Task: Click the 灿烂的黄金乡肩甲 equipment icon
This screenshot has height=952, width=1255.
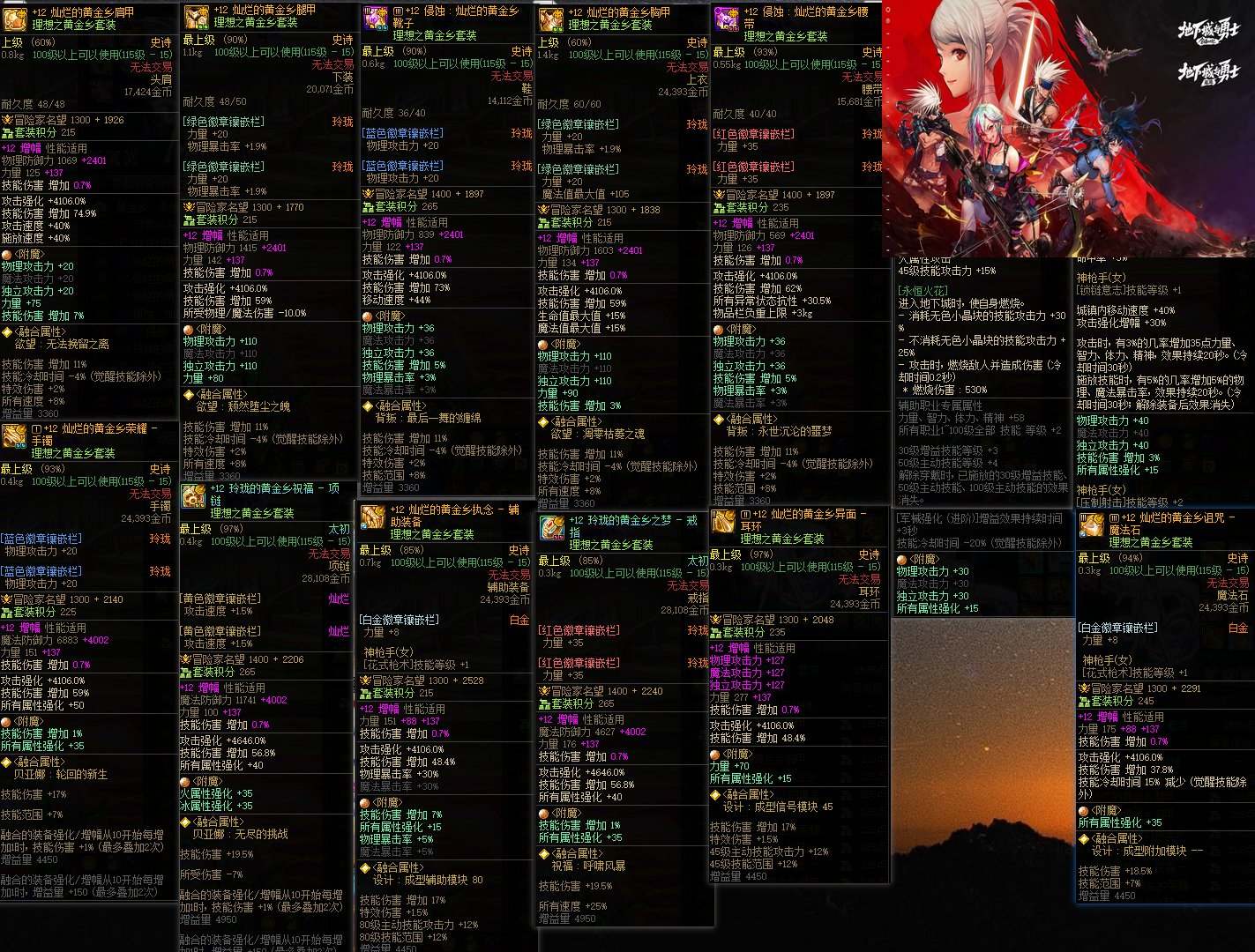Action: (x=15, y=19)
